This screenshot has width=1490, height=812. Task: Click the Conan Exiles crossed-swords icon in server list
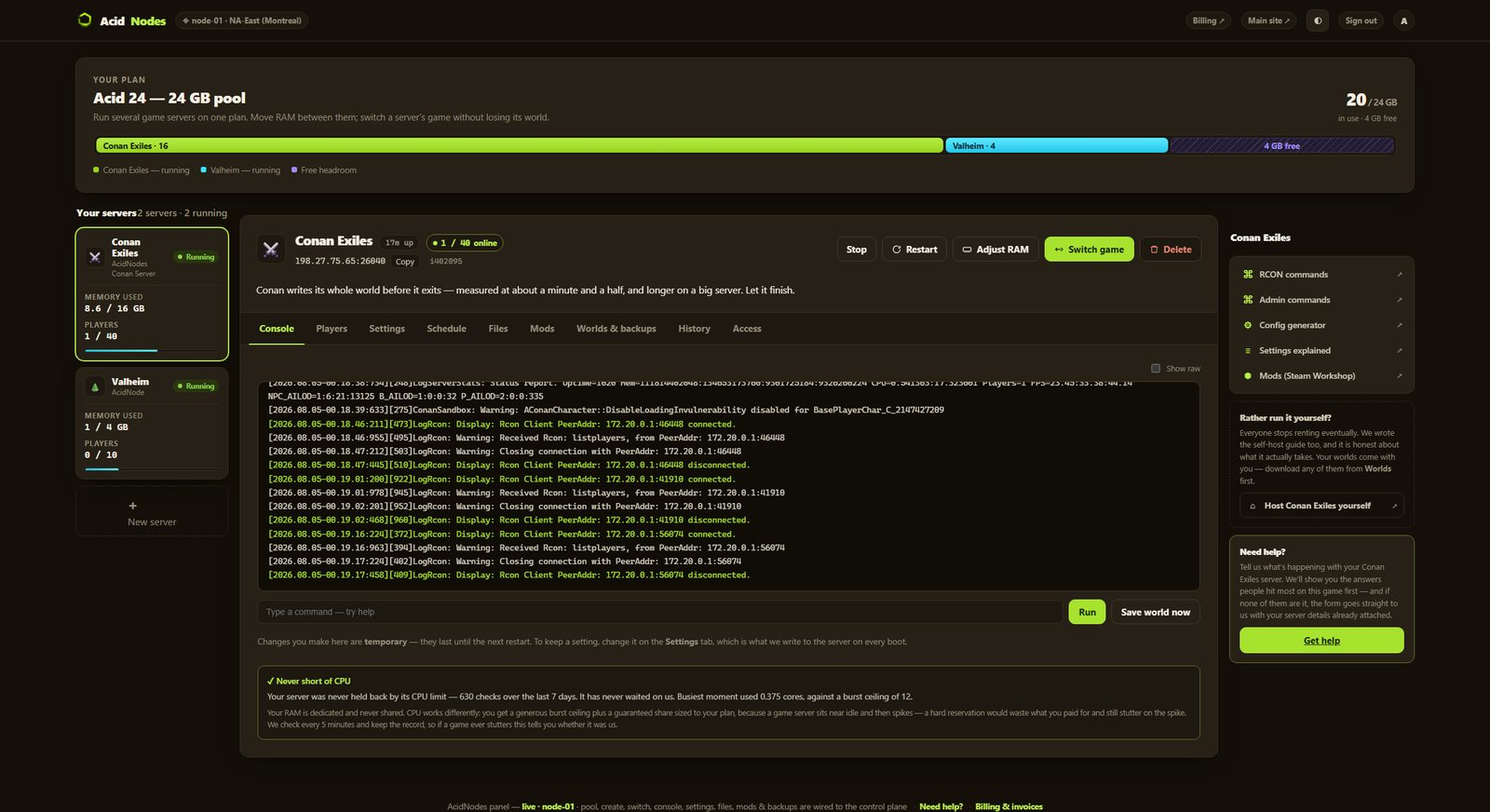coord(94,257)
